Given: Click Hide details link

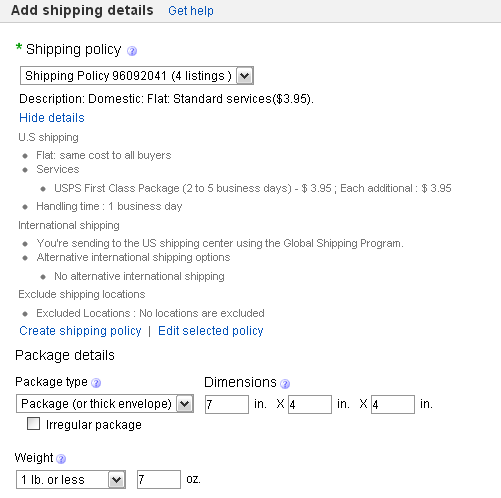Looking at the screenshot, I should (x=52, y=118).
